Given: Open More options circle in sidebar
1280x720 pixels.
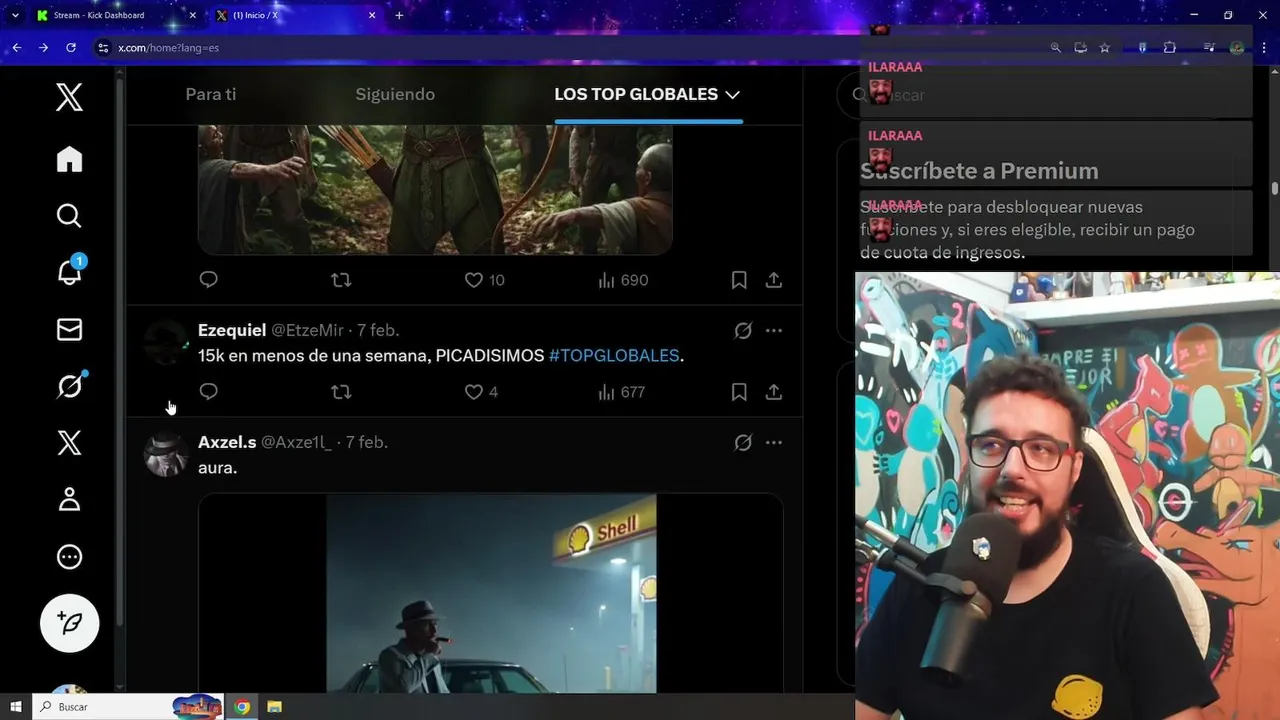Looking at the screenshot, I should pyautogui.click(x=69, y=557).
